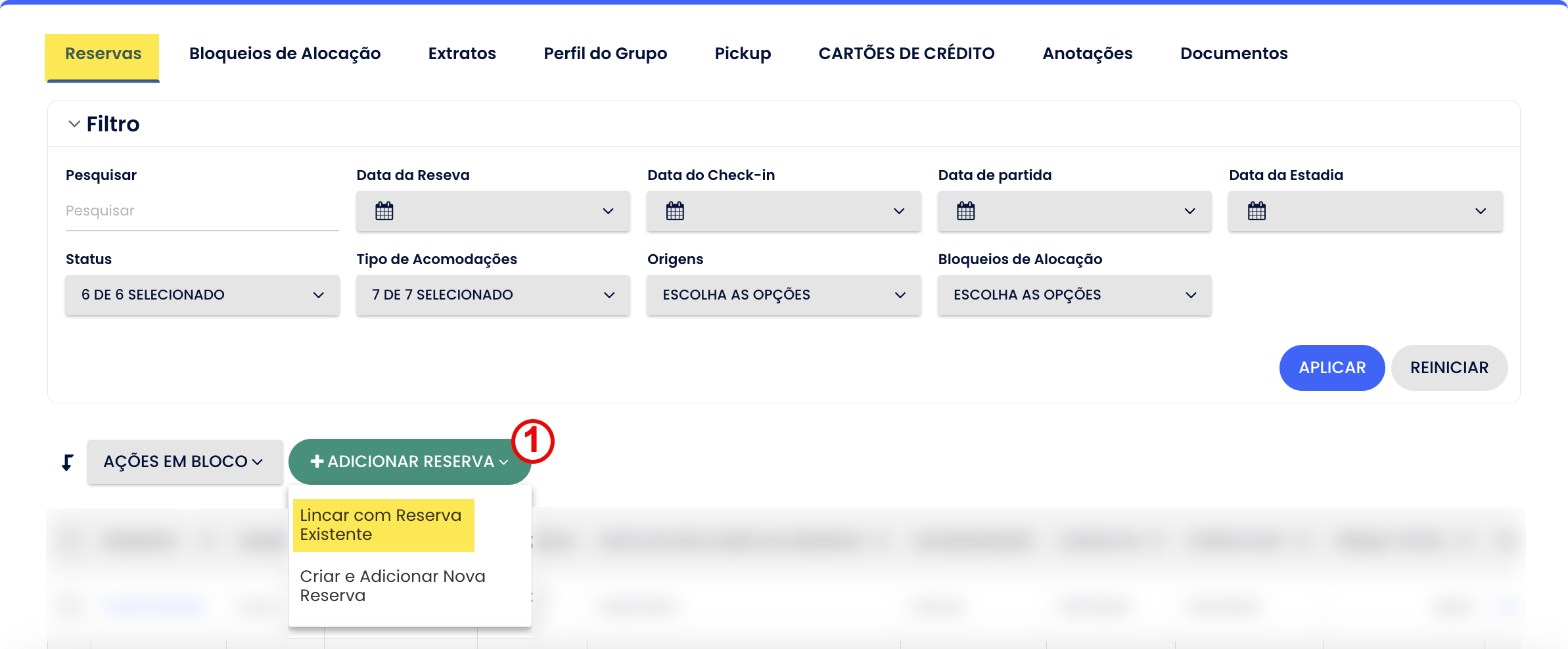Open the Tipo de Acomodações dropdown
This screenshot has height=649, width=1568.
pyautogui.click(x=493, y=295)
